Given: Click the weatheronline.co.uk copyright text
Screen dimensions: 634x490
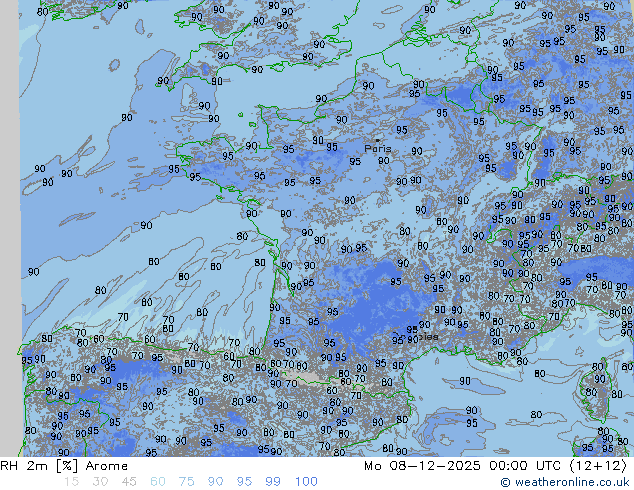Looking at the screenshot, I should (x=565, y=482).
